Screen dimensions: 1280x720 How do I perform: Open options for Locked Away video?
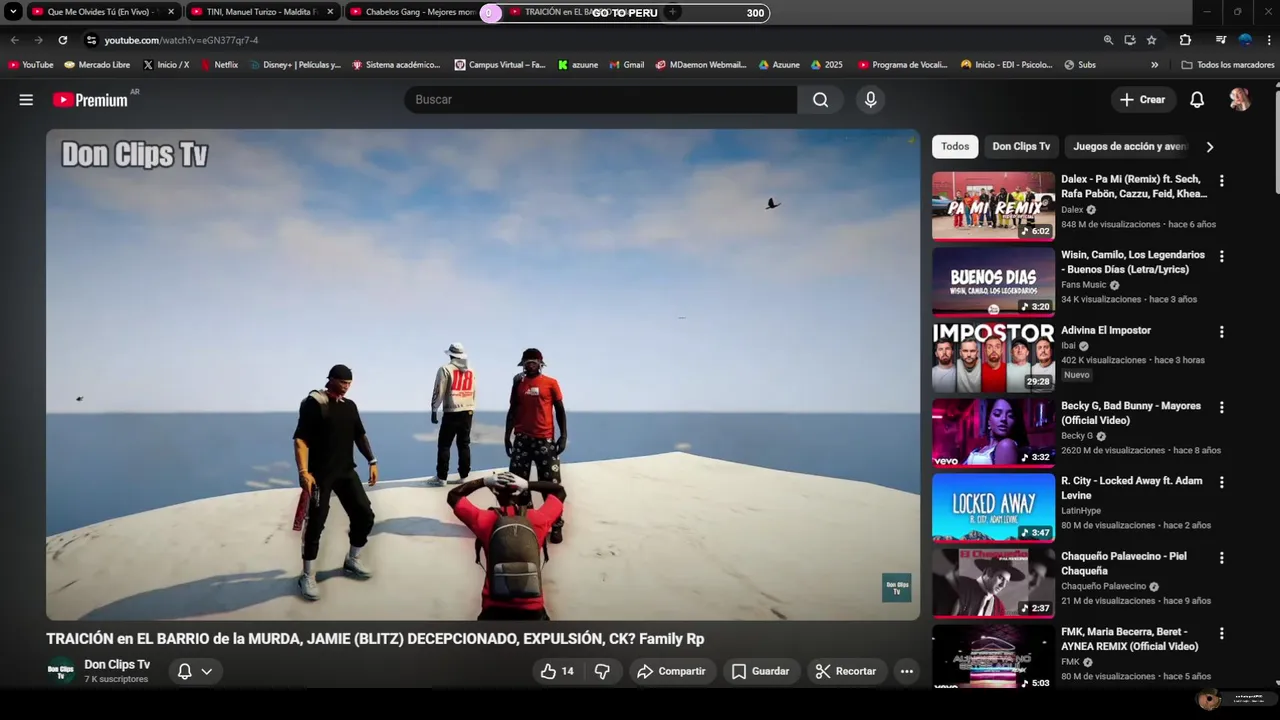pos(1221,482)
